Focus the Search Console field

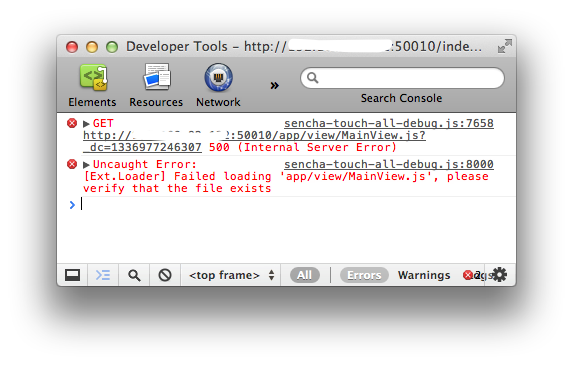pyautogui.click(x=402, y=78)
